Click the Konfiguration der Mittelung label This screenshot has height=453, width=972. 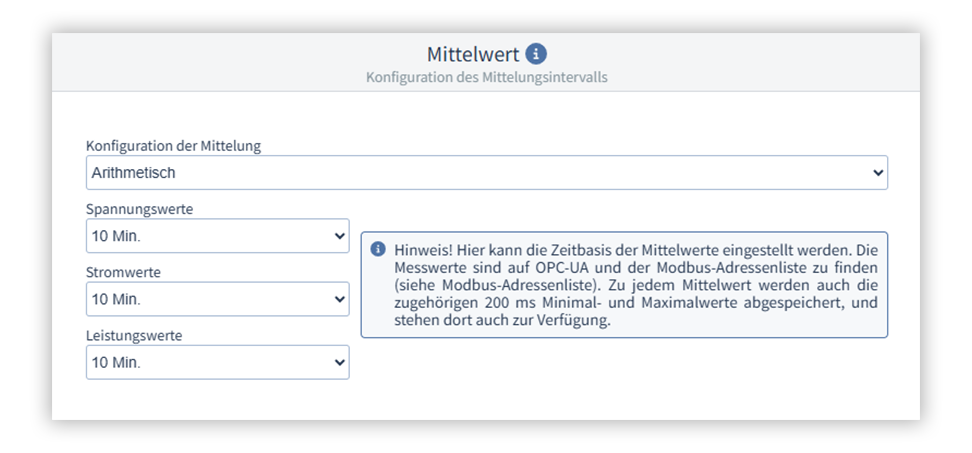pyautogui.click(x=173, y=146)
